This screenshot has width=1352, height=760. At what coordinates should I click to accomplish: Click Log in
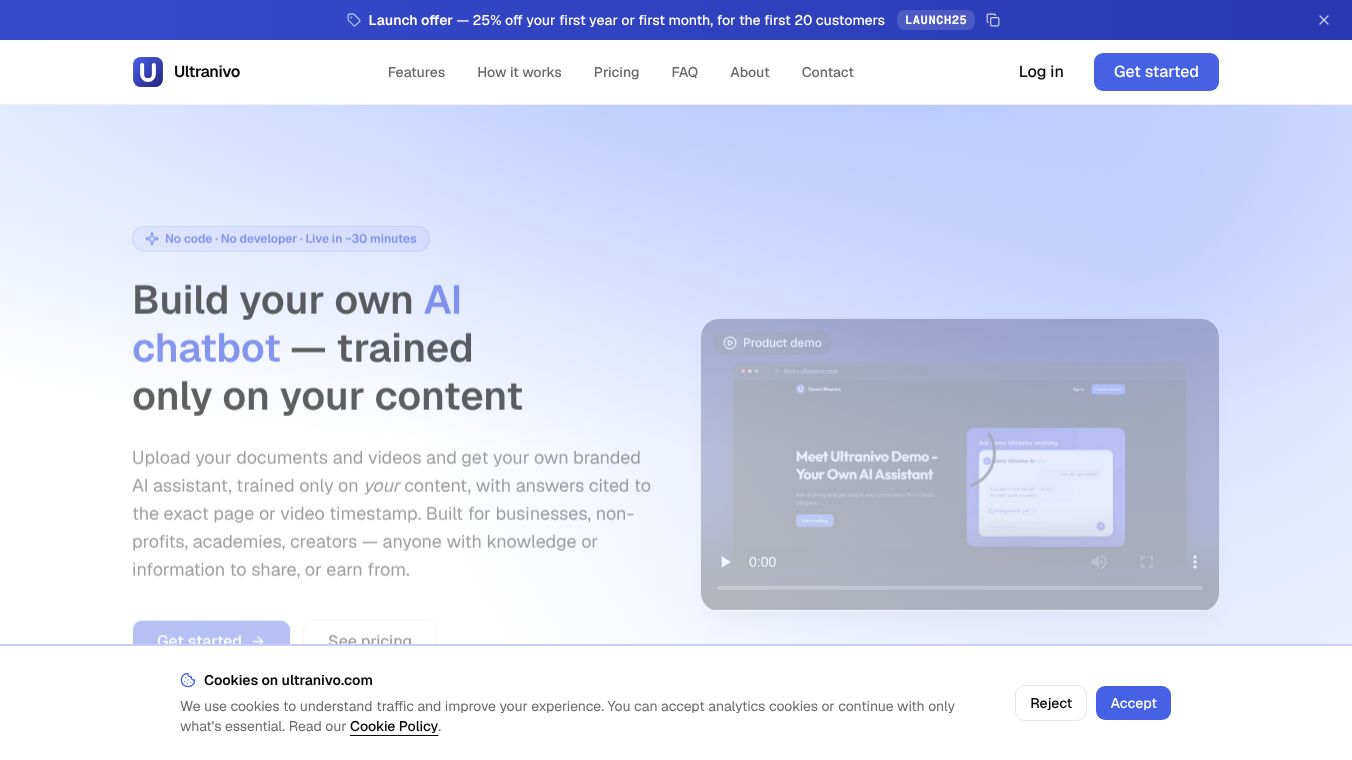click(x=1041, y=72)
